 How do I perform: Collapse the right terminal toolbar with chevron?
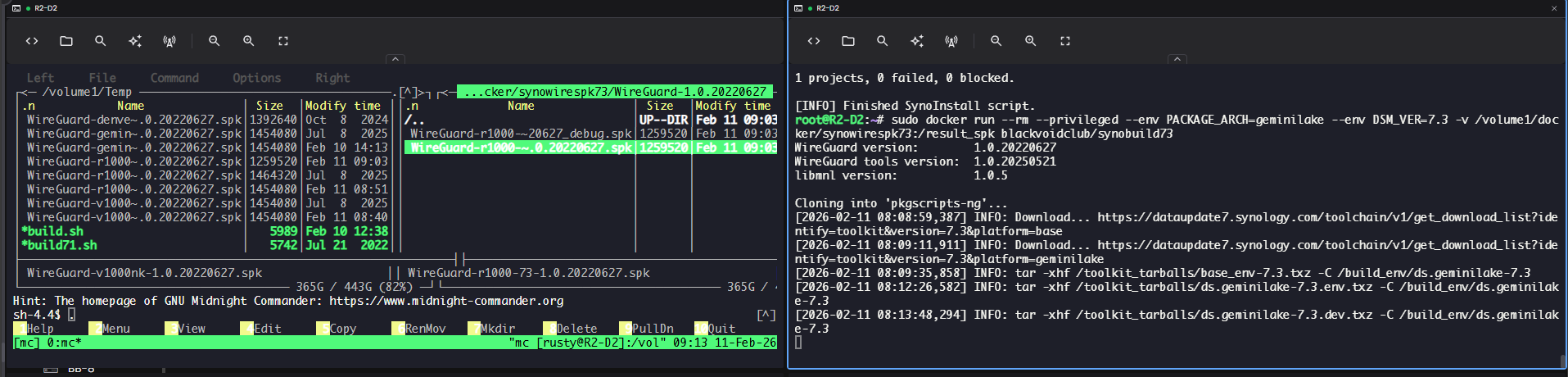click(x=1177, y=59)
